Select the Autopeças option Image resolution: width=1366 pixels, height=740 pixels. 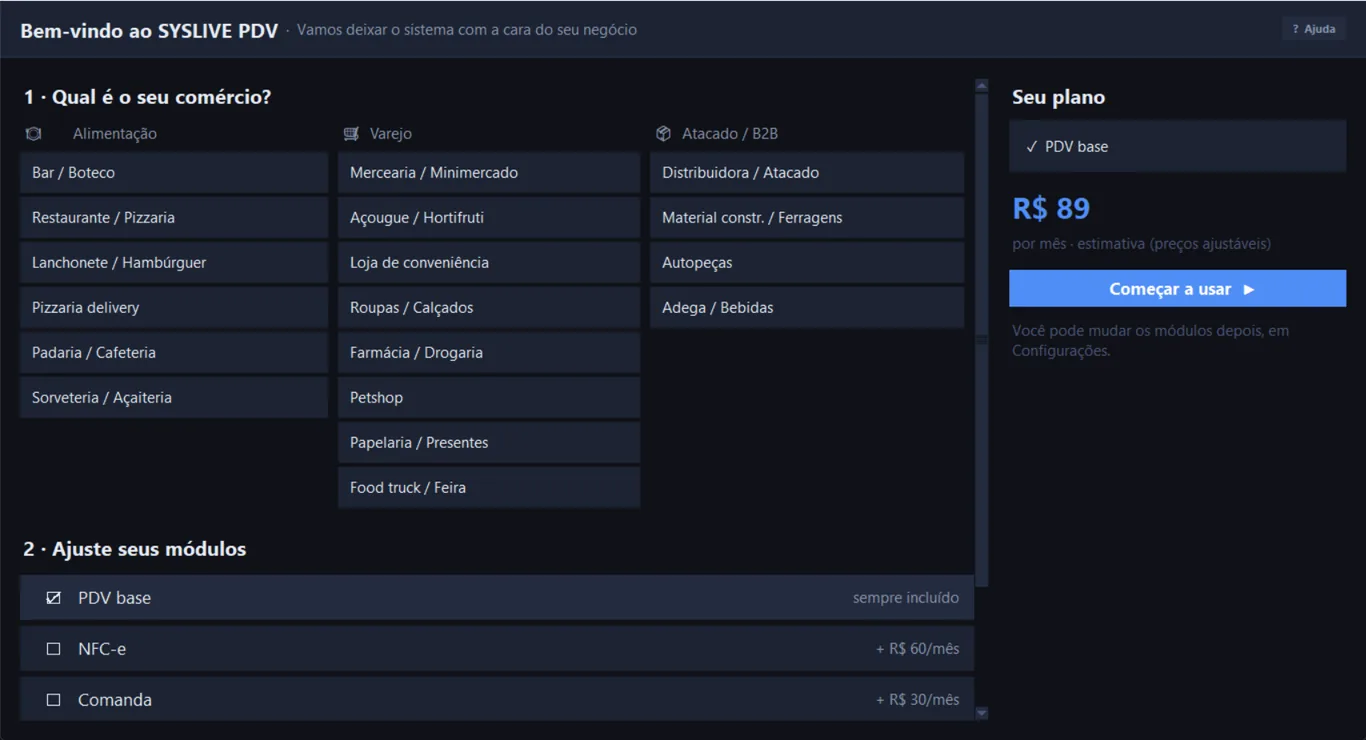click(x=807, y=263)
